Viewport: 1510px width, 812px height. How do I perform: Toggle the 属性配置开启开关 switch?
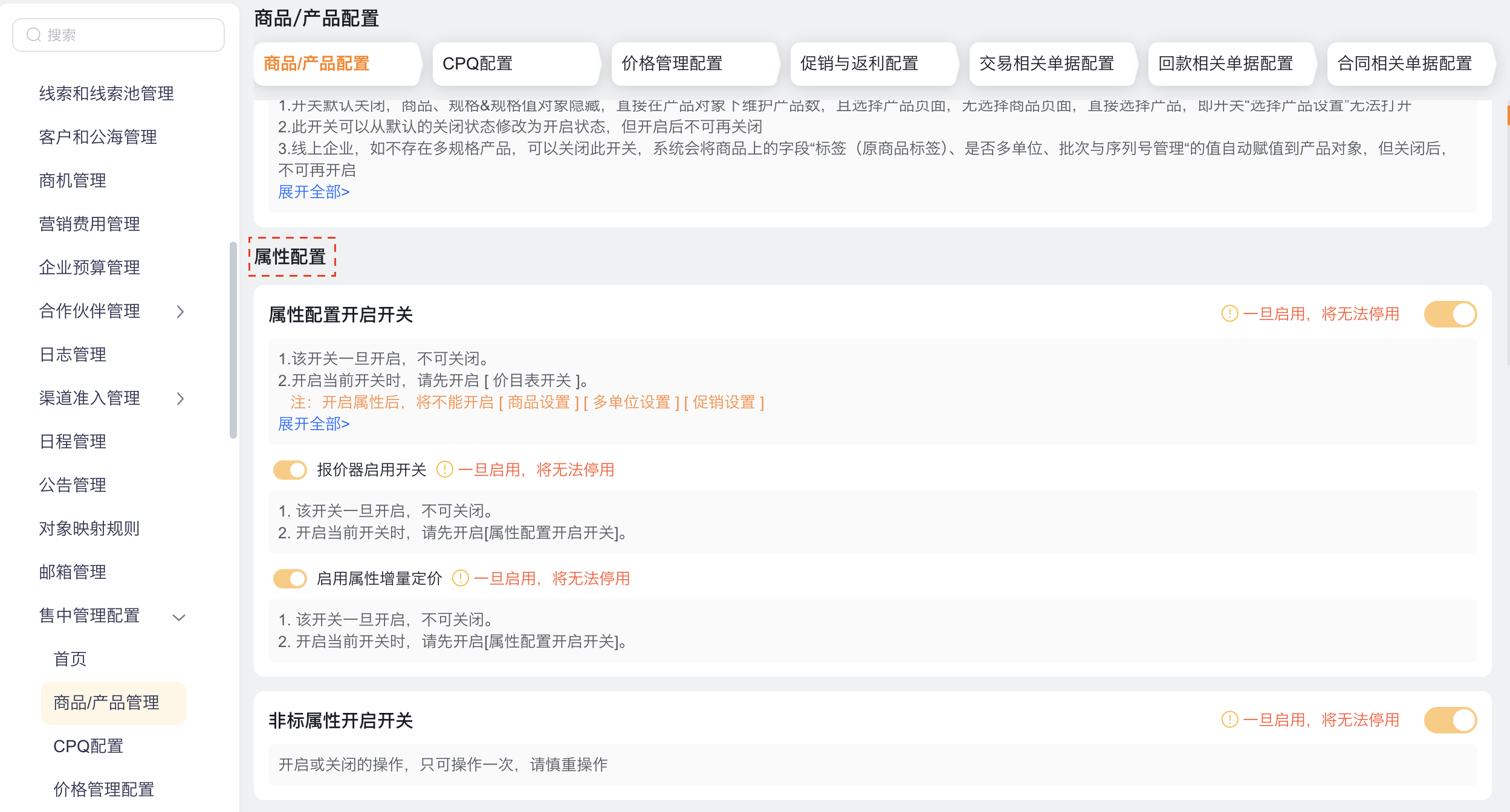1450,314
